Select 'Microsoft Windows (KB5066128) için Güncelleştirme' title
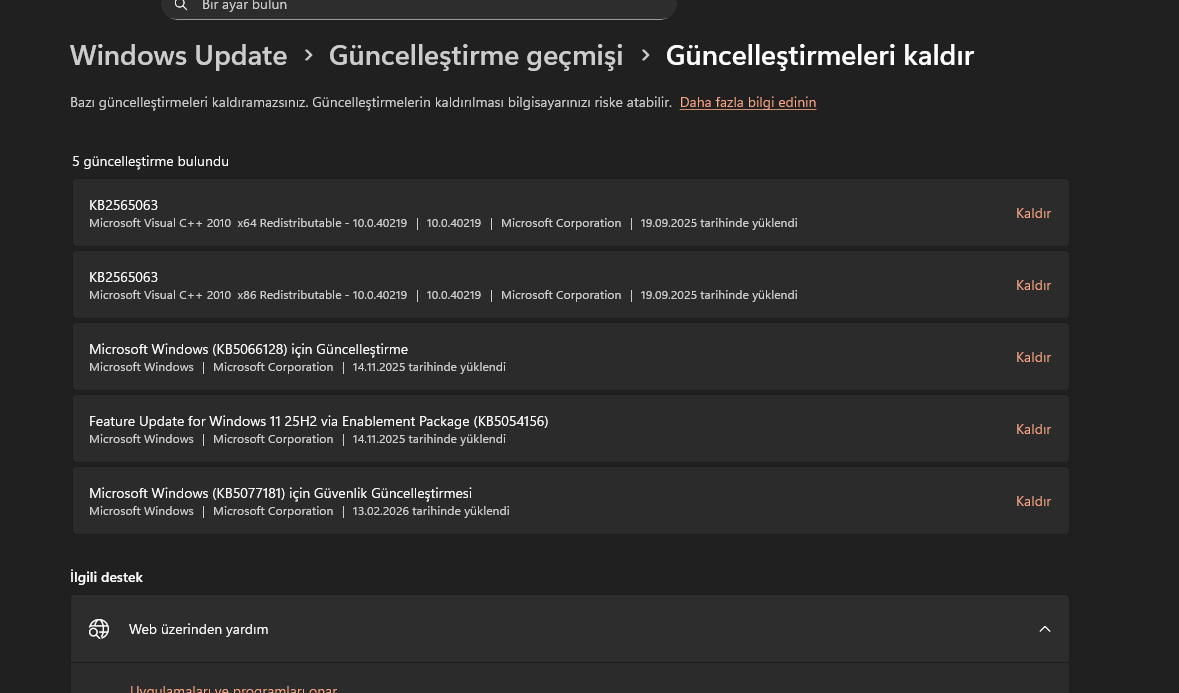Screen dimensions: 1179x693 click(248, 350)
